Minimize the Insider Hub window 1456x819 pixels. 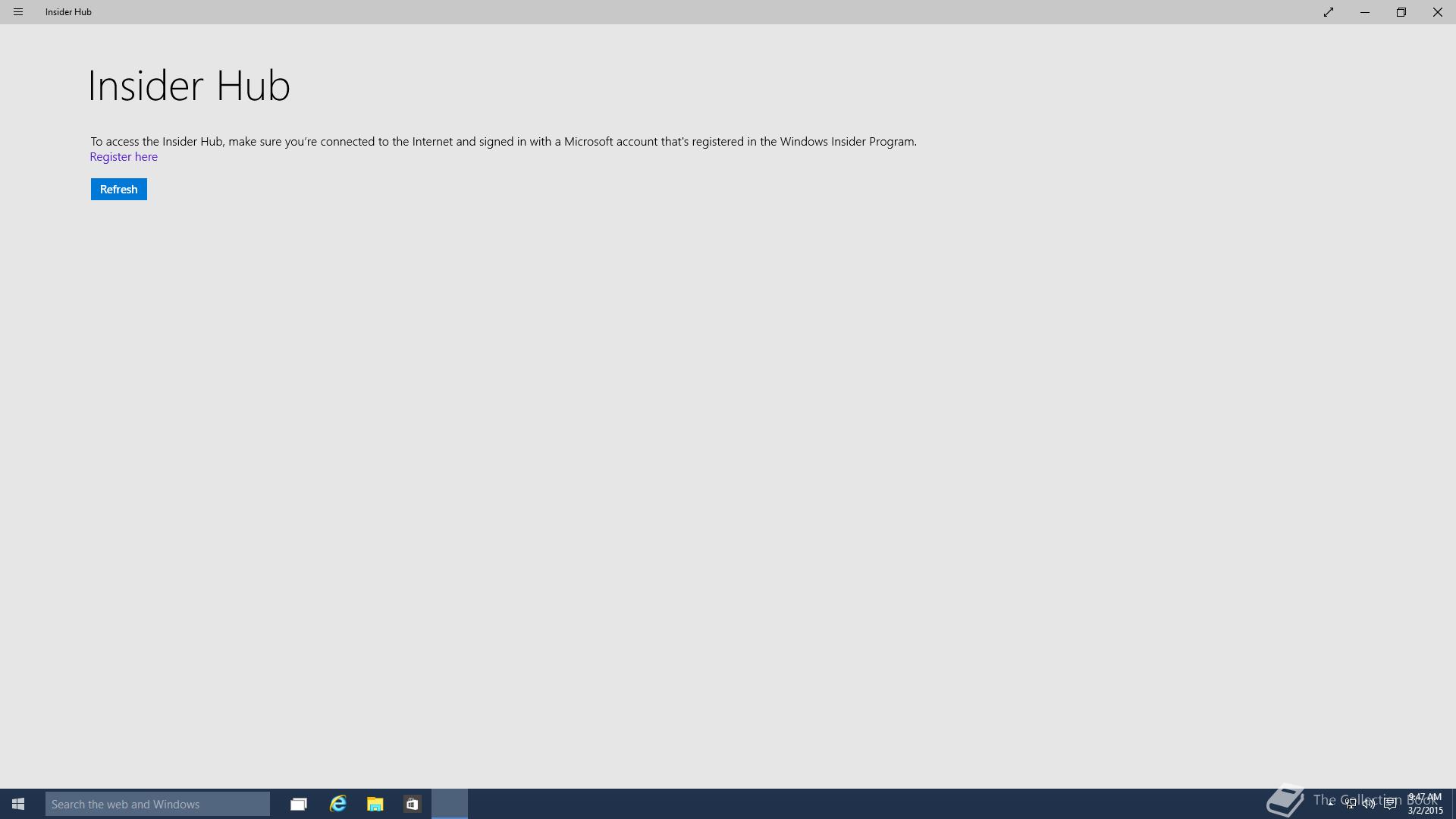coord(1365,12)
